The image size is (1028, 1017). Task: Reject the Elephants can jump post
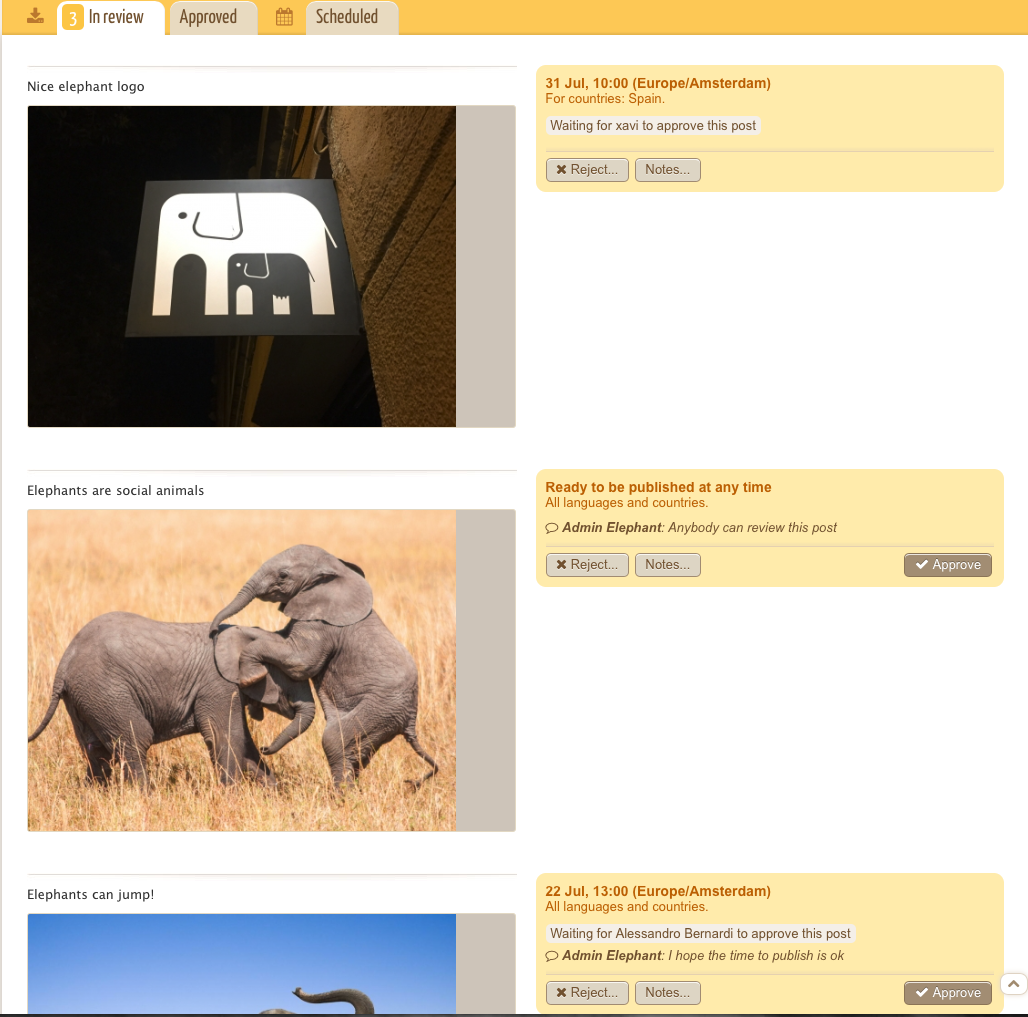(587, 993)
